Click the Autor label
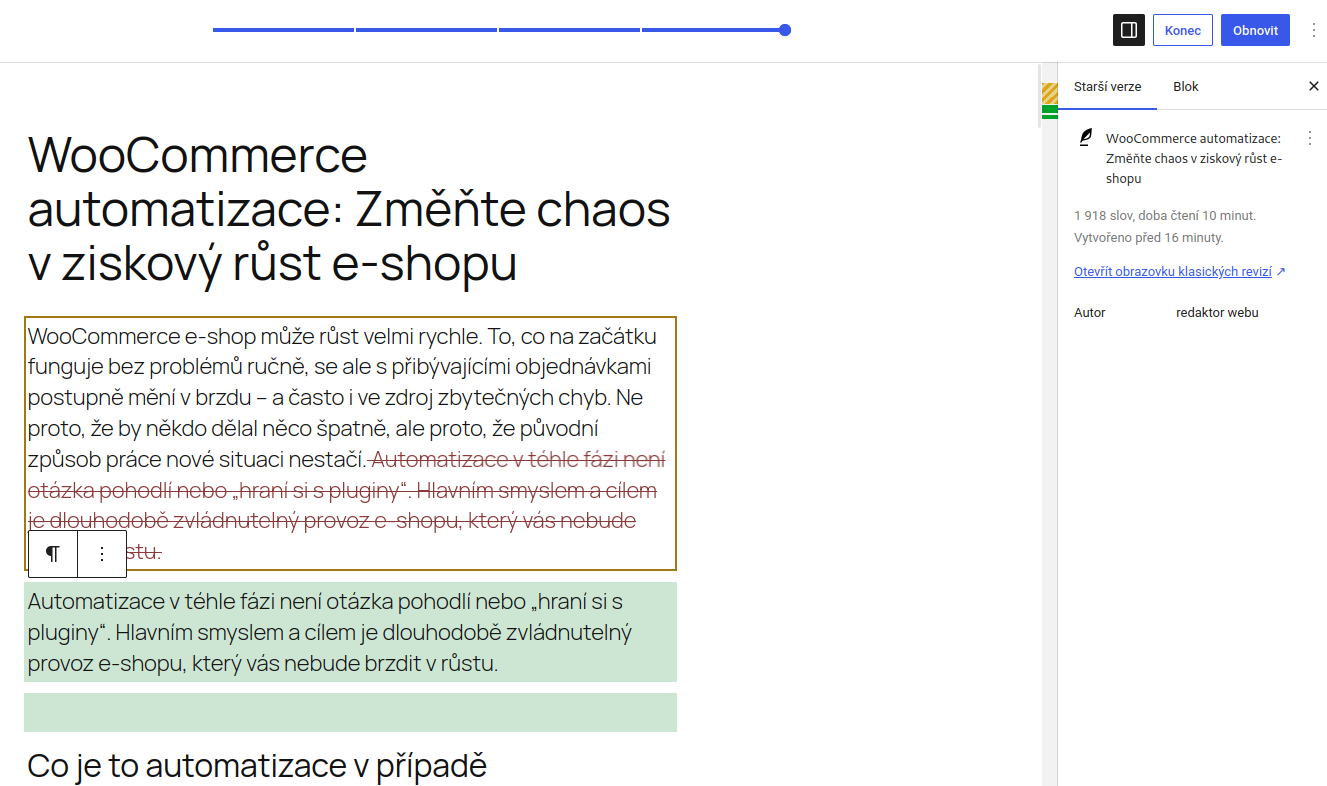The width and height of the screenshot is (1327, 786). [x=1090, y=313]
